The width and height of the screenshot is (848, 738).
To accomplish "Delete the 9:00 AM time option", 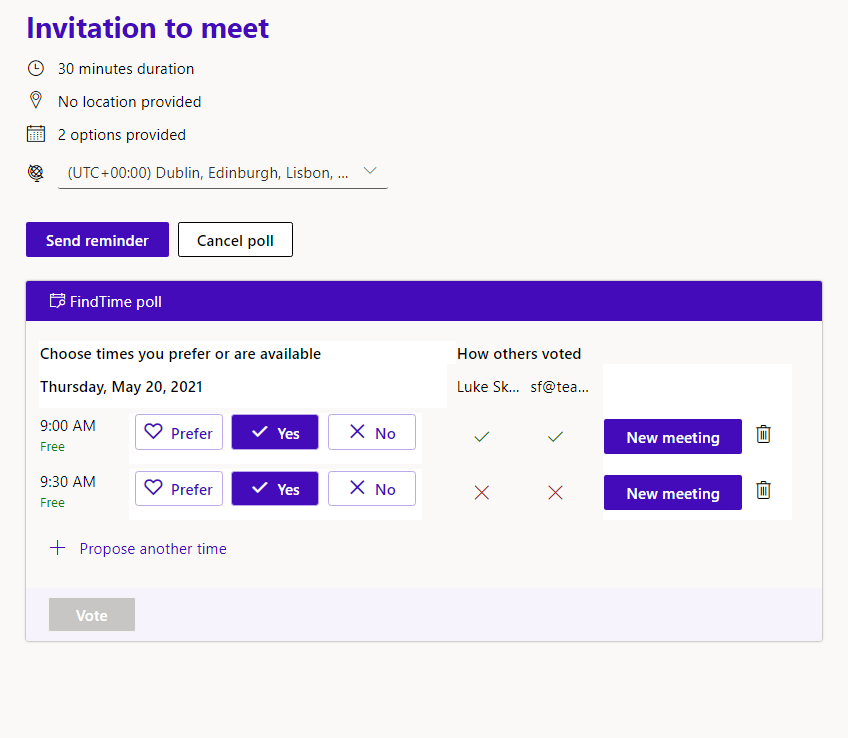I will [764, 434].
